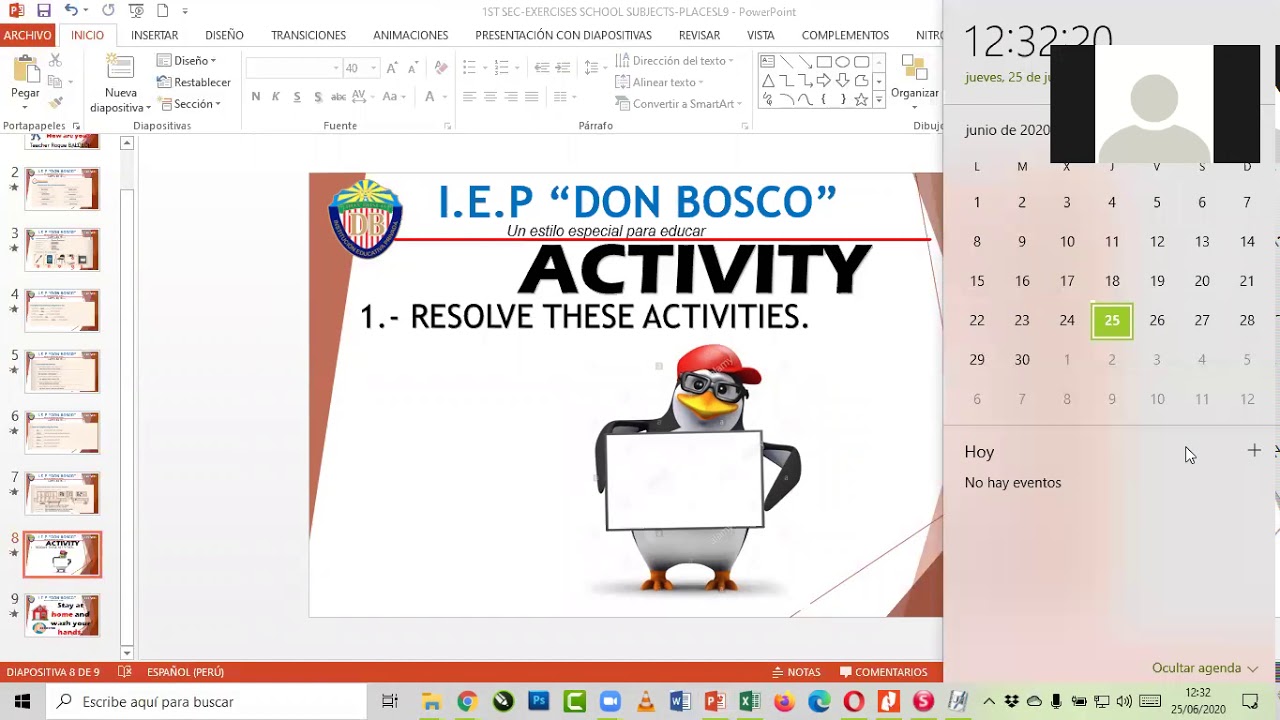Open the Sección dropdown
The image size is (1280, 720).
click(189, 104)
